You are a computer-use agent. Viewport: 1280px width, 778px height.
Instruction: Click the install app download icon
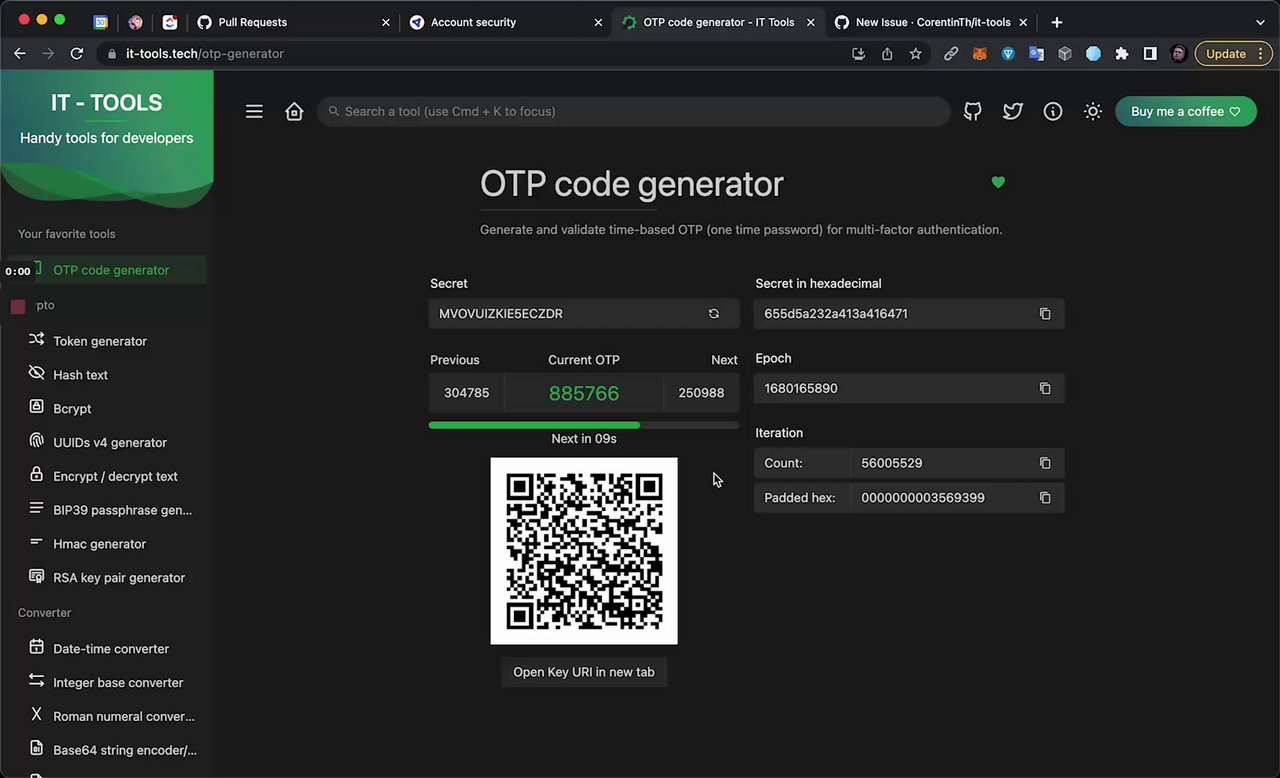pyautogui.click(x=858, y=54)
